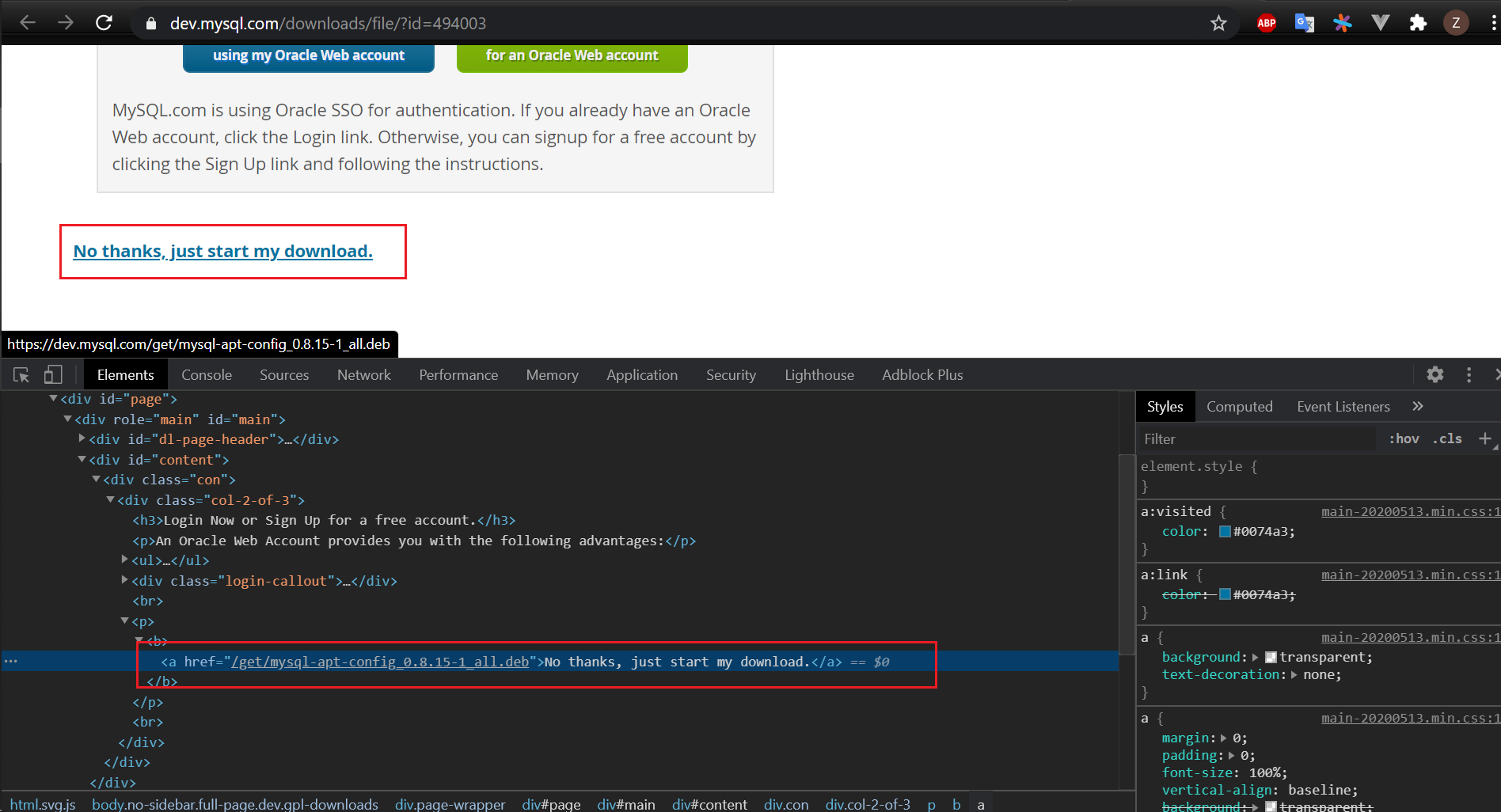Switch to the Elements tab
Image resolution: width=1501 pixels, height=812 pixels.
(x=125, y=374)
